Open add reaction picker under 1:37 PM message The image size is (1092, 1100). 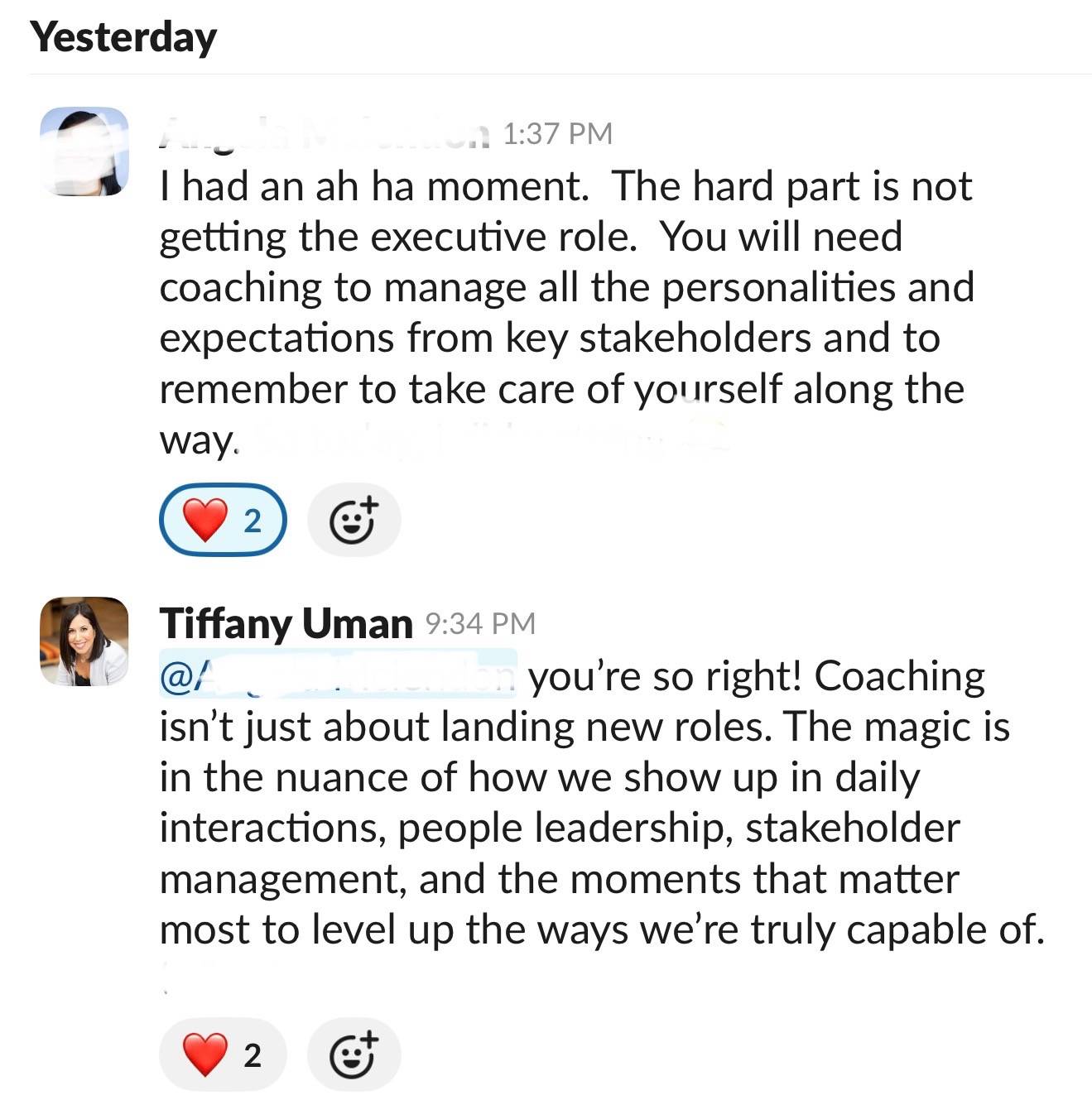pos(354,520)
